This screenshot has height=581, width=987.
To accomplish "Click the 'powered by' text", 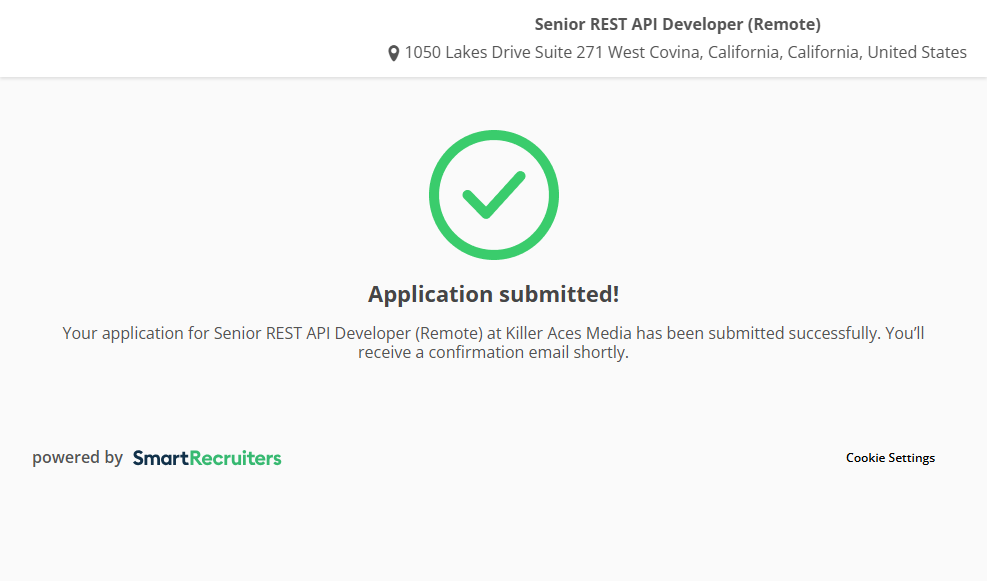I will [x=77, y=458].
